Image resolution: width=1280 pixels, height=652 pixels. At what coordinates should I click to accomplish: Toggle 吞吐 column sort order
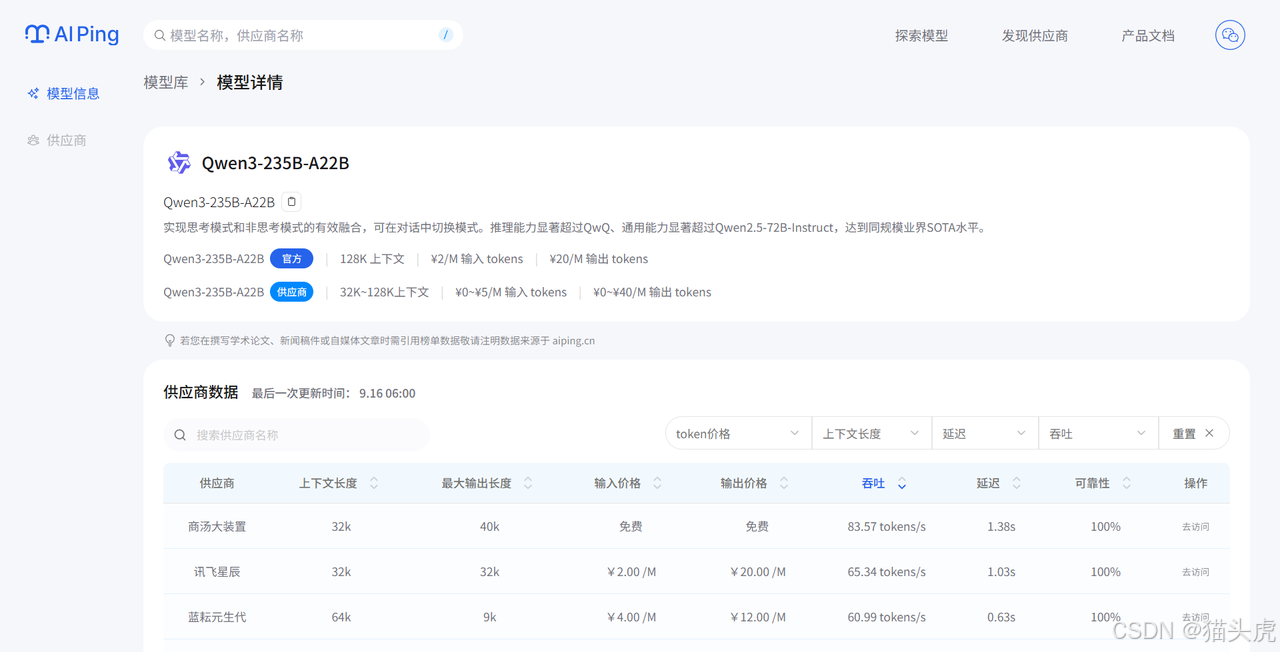point(901,483)
